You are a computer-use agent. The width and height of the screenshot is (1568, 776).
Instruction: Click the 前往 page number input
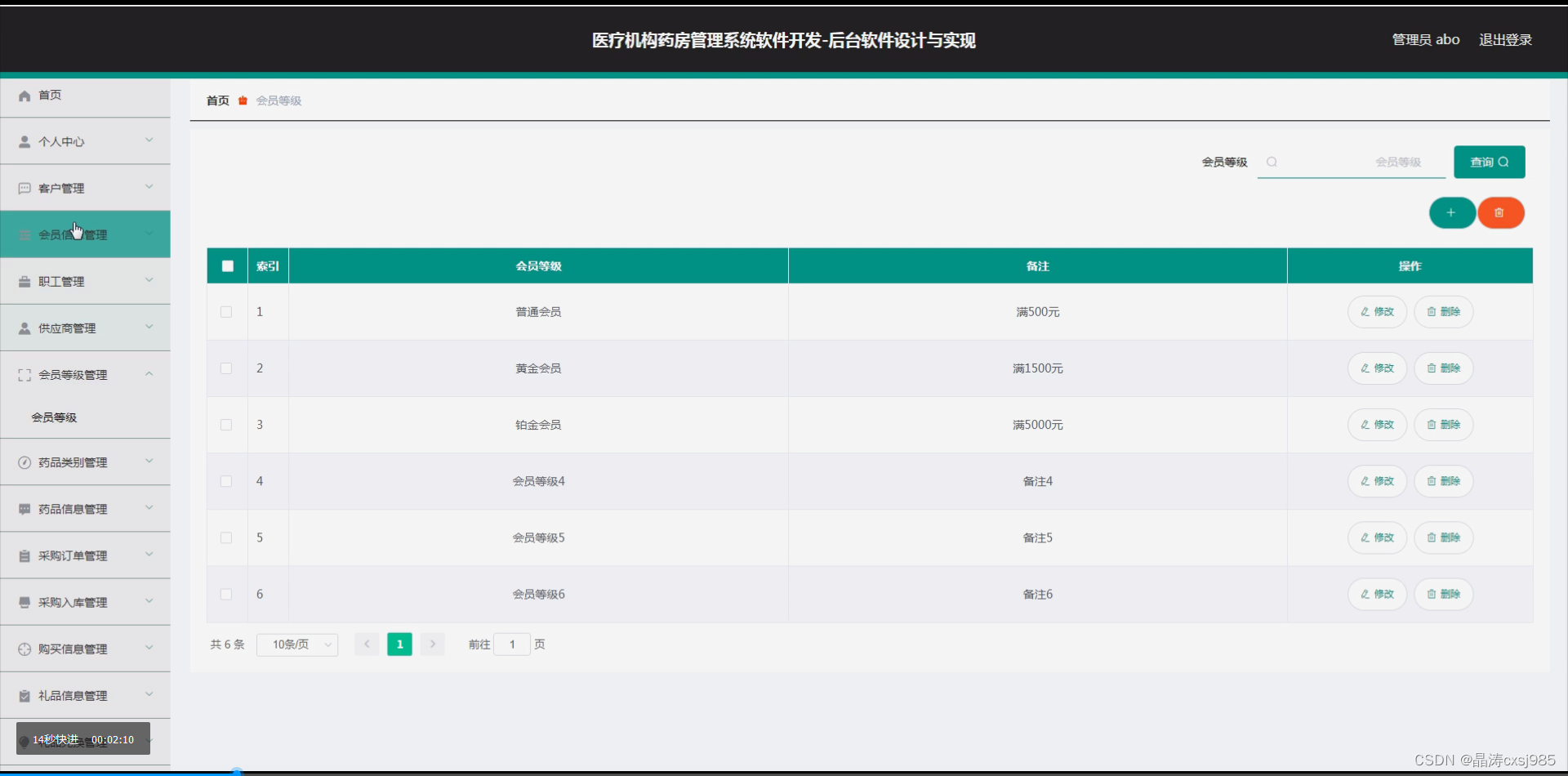(512, 644)
